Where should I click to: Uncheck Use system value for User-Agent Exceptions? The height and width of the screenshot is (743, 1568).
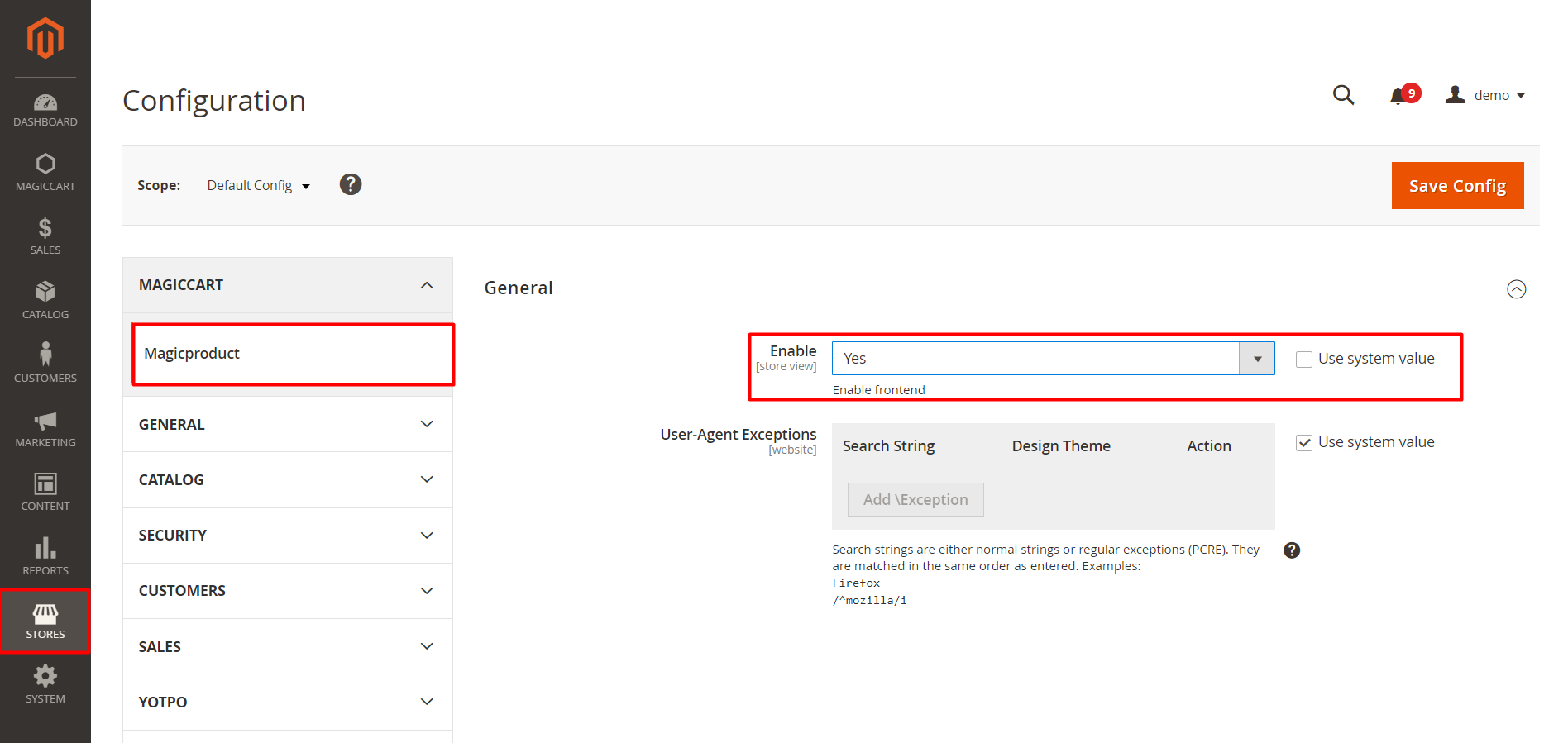click(x=1304, y=443)
